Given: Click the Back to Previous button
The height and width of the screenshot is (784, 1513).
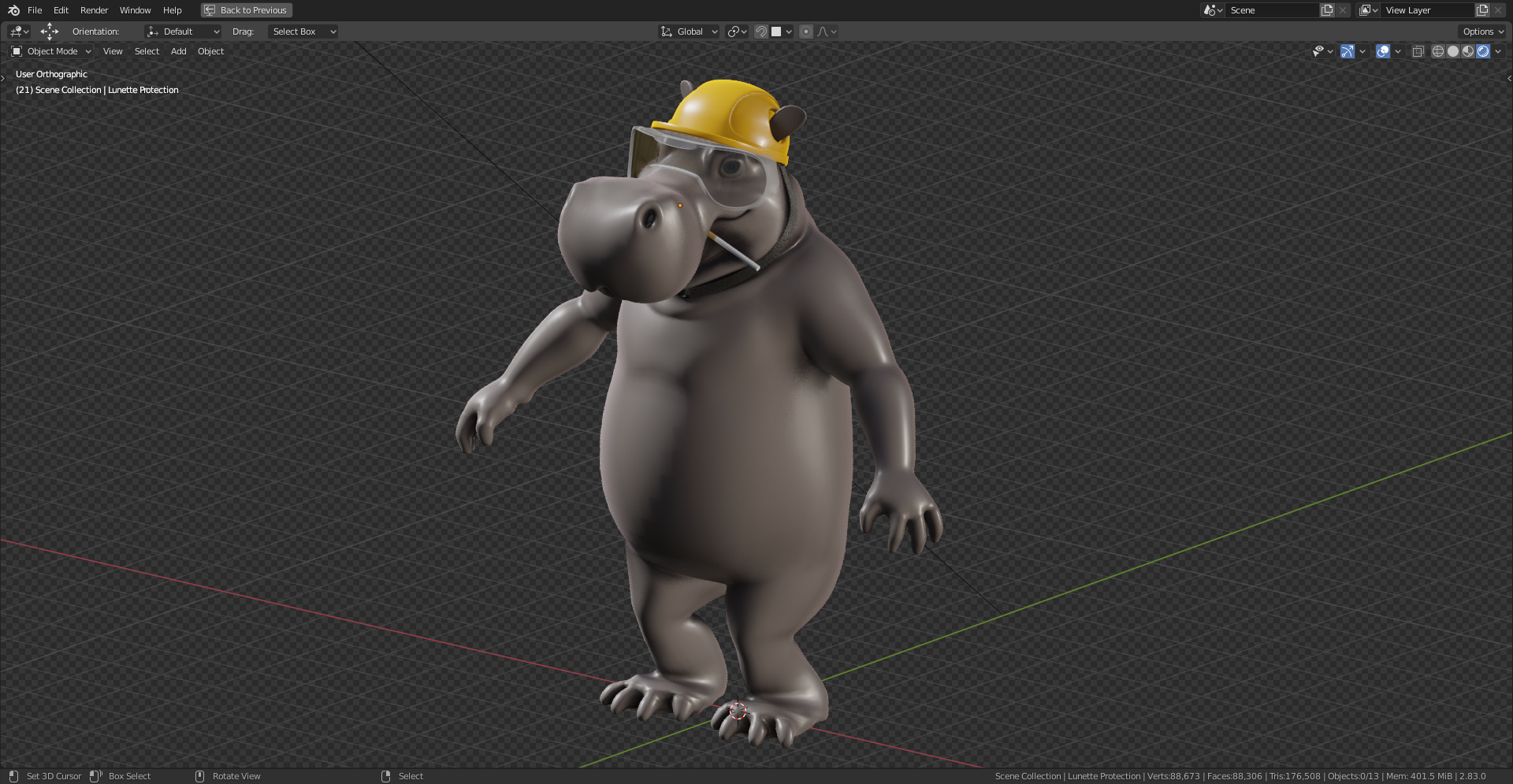Looking at the screenshot, I should (247, 10).
